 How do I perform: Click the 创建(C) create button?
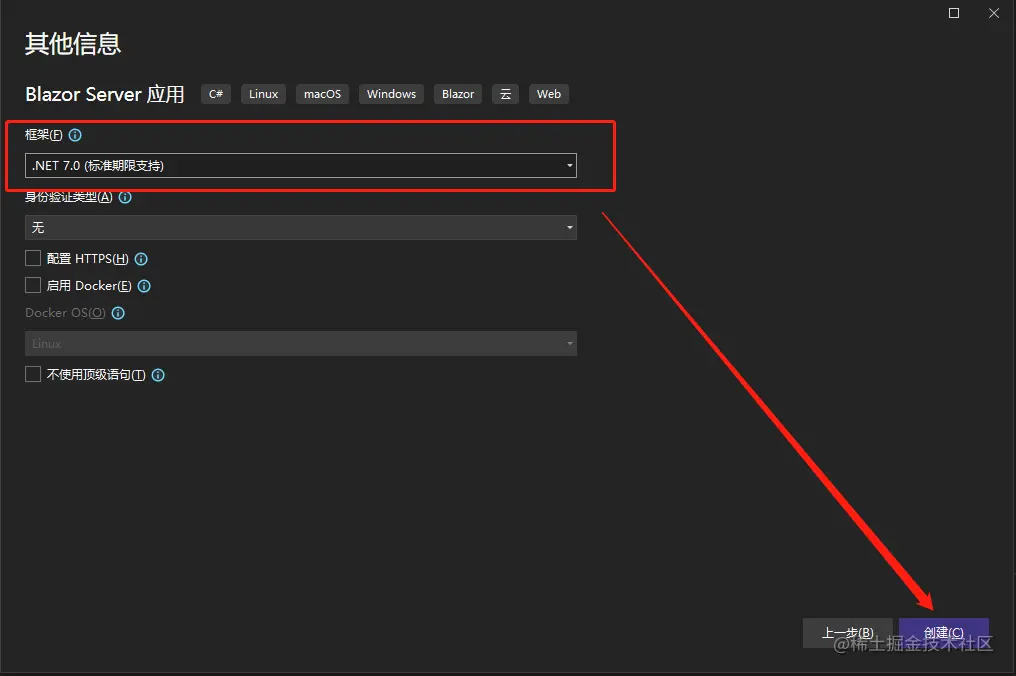tap(943, 633)
